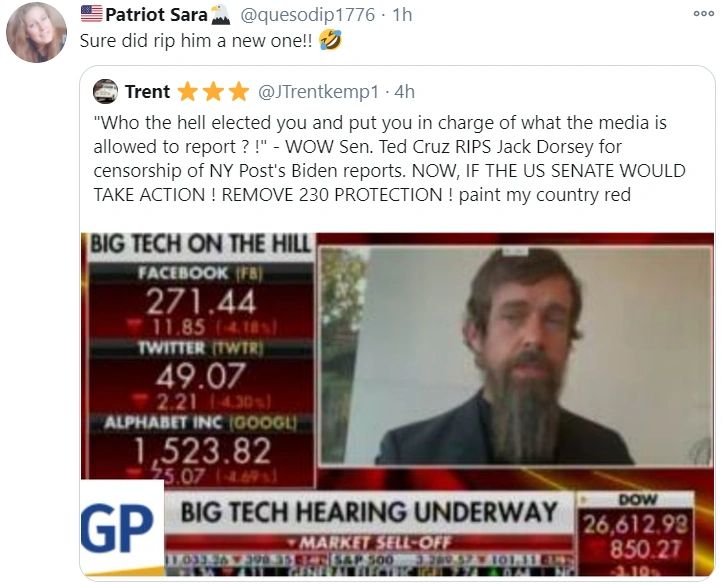This screenshot has width=723, height=584.
Task: Click the GP logo on the image
Action: (x=122, y=527)
